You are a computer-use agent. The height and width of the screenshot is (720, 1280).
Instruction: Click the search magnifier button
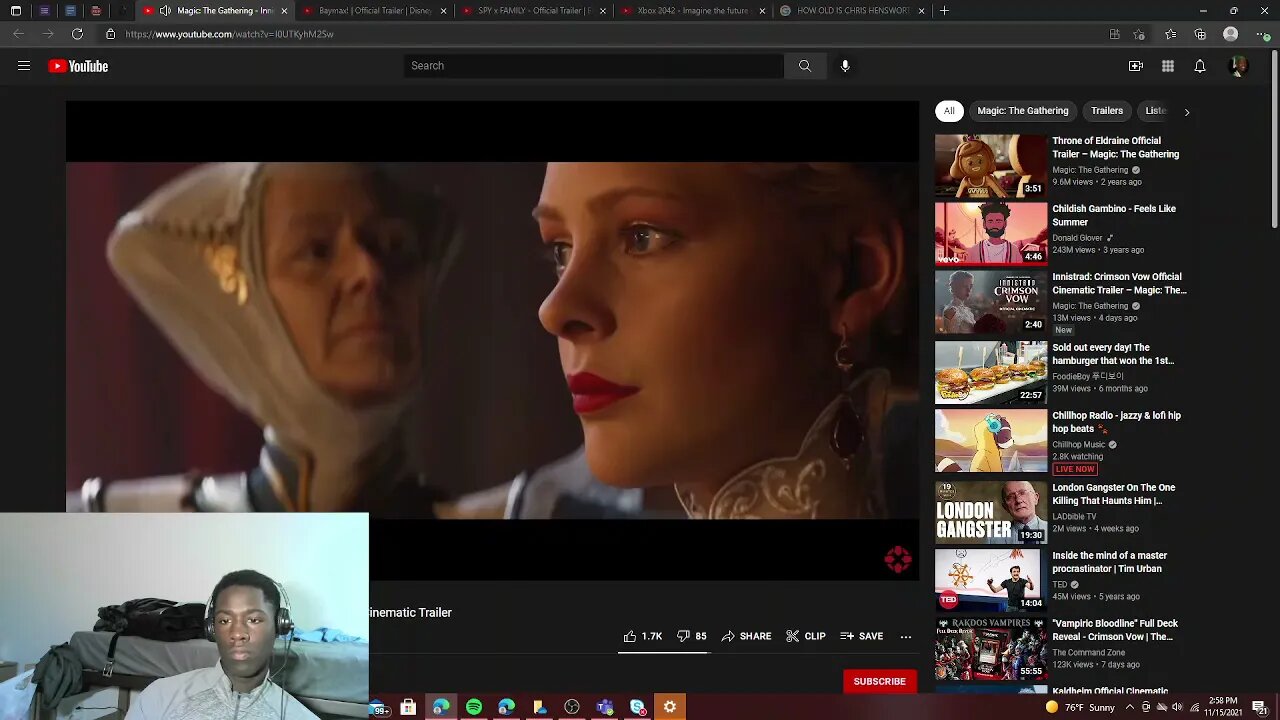[805, 66]
